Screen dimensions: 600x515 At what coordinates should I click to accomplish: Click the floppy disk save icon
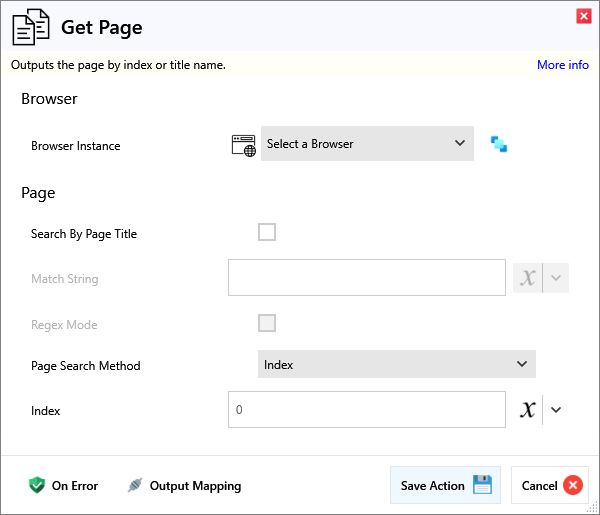pos(482,485)
